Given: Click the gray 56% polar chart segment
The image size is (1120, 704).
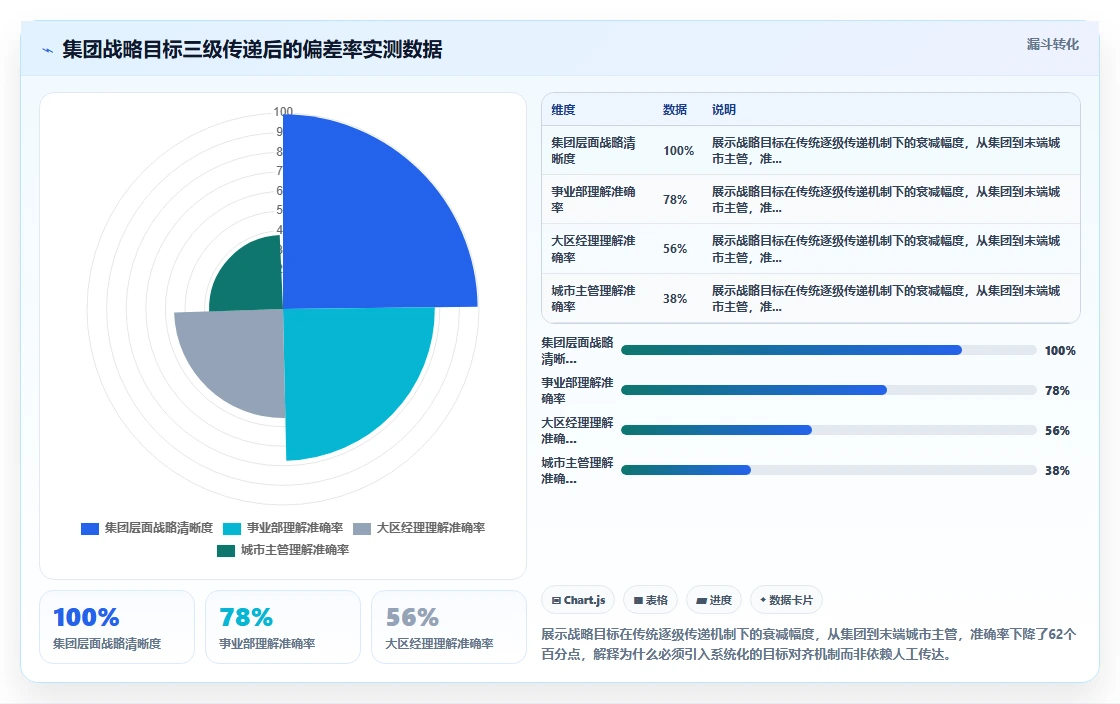Looking at the screenshot, I should 236,357.
